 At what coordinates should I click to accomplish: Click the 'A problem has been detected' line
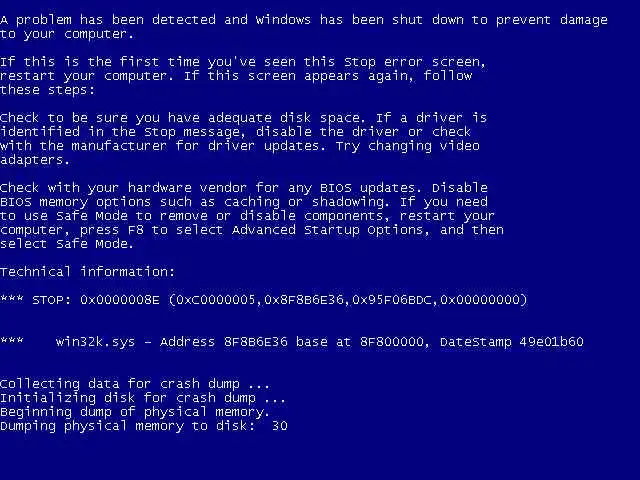304,20
